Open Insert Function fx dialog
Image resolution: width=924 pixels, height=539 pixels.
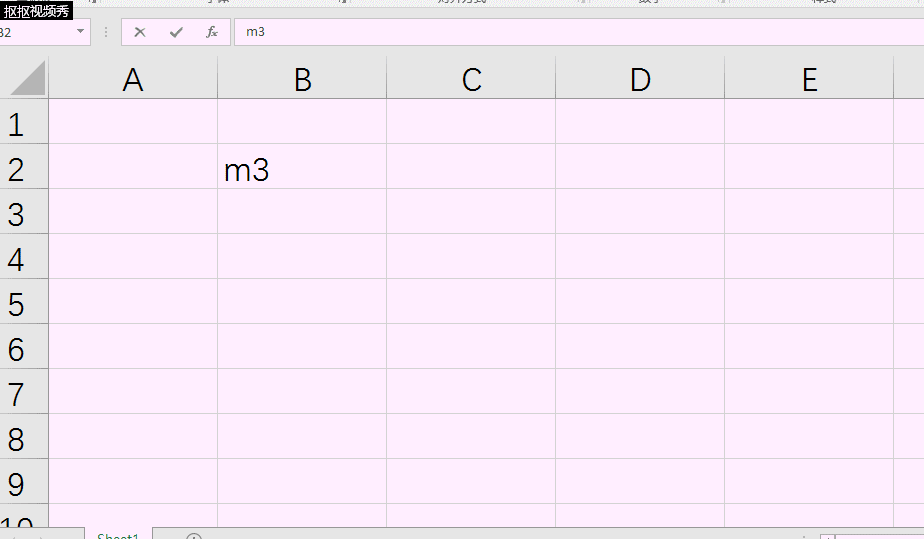pyautogui.click(x=212, y=32)
